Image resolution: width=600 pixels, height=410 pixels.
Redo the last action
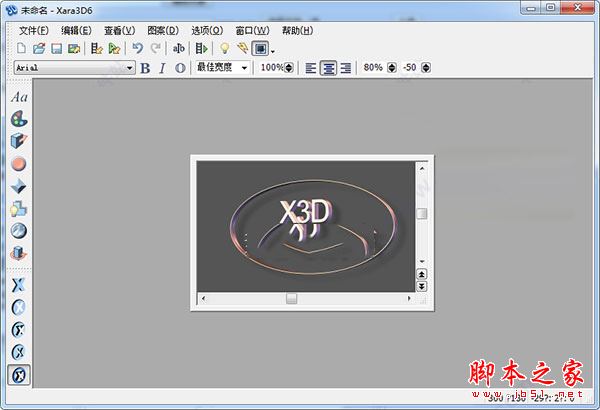[x=155, y=48]
